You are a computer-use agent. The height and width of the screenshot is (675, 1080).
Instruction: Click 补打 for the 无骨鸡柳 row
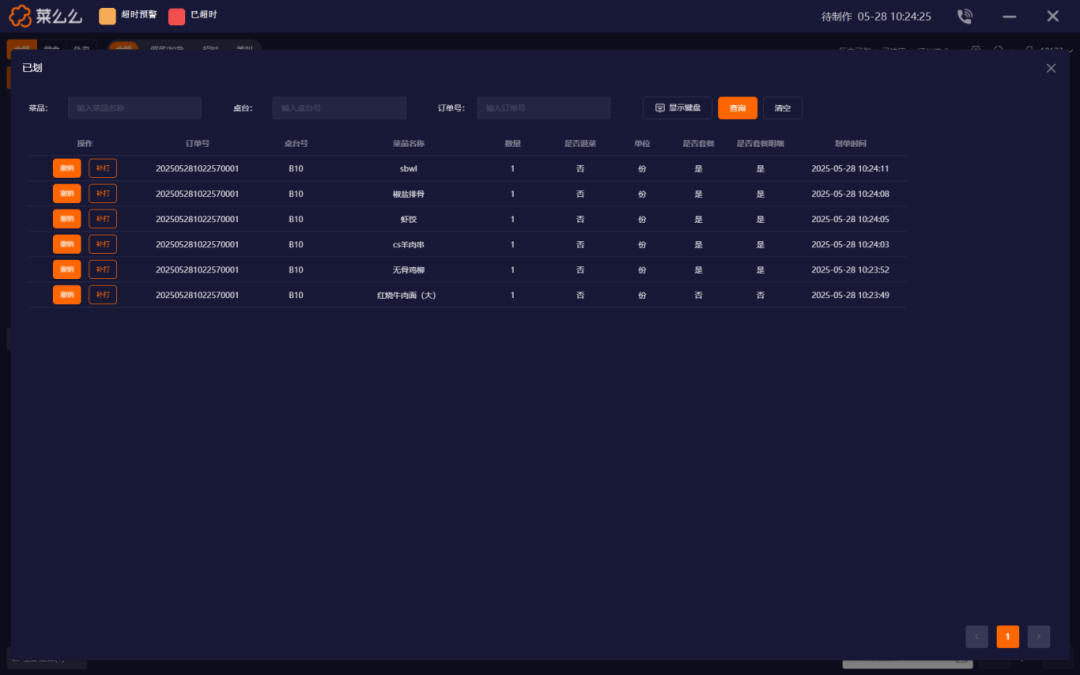102,270
